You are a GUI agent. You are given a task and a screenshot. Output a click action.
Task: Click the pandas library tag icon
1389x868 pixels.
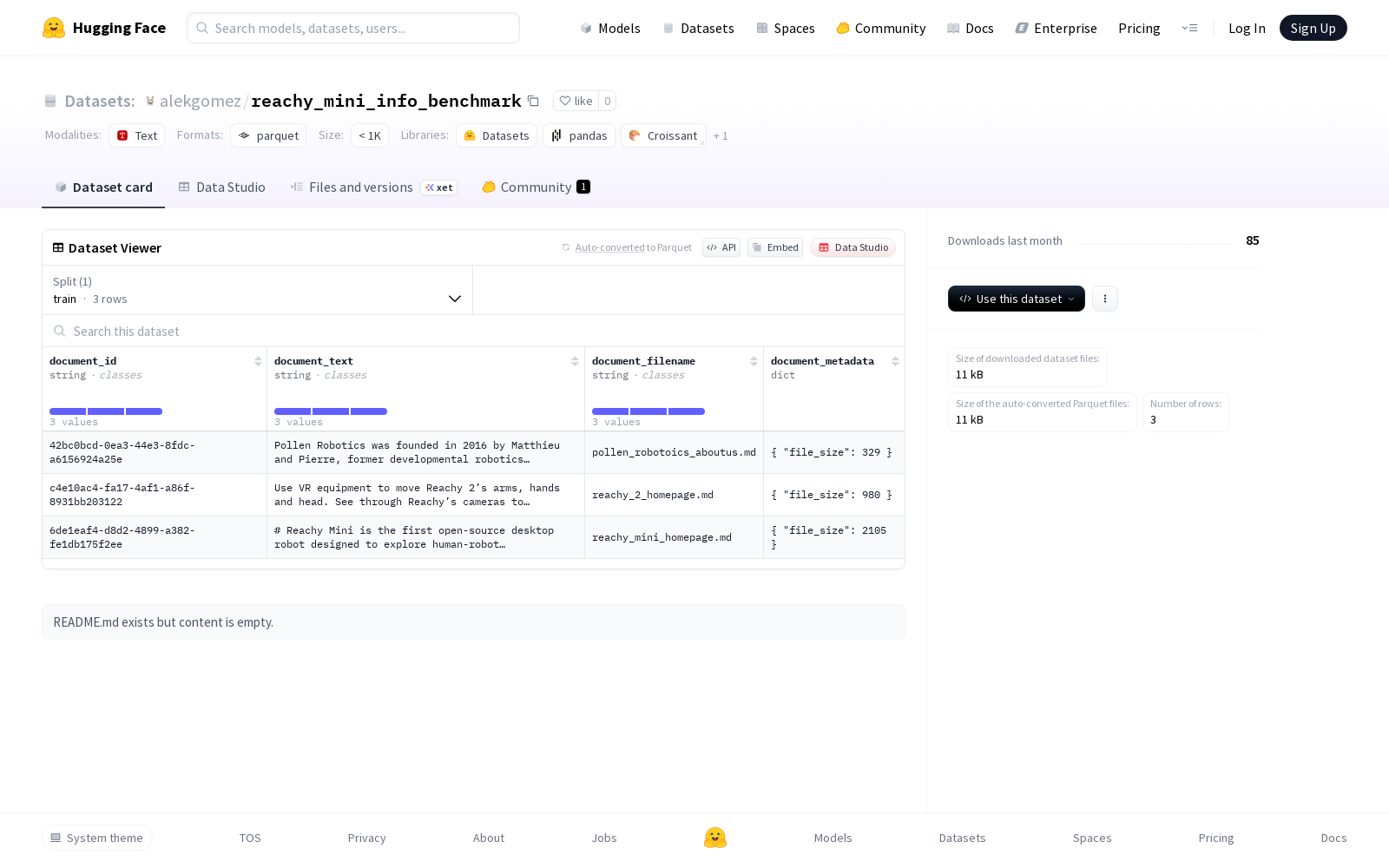point(556,135)
